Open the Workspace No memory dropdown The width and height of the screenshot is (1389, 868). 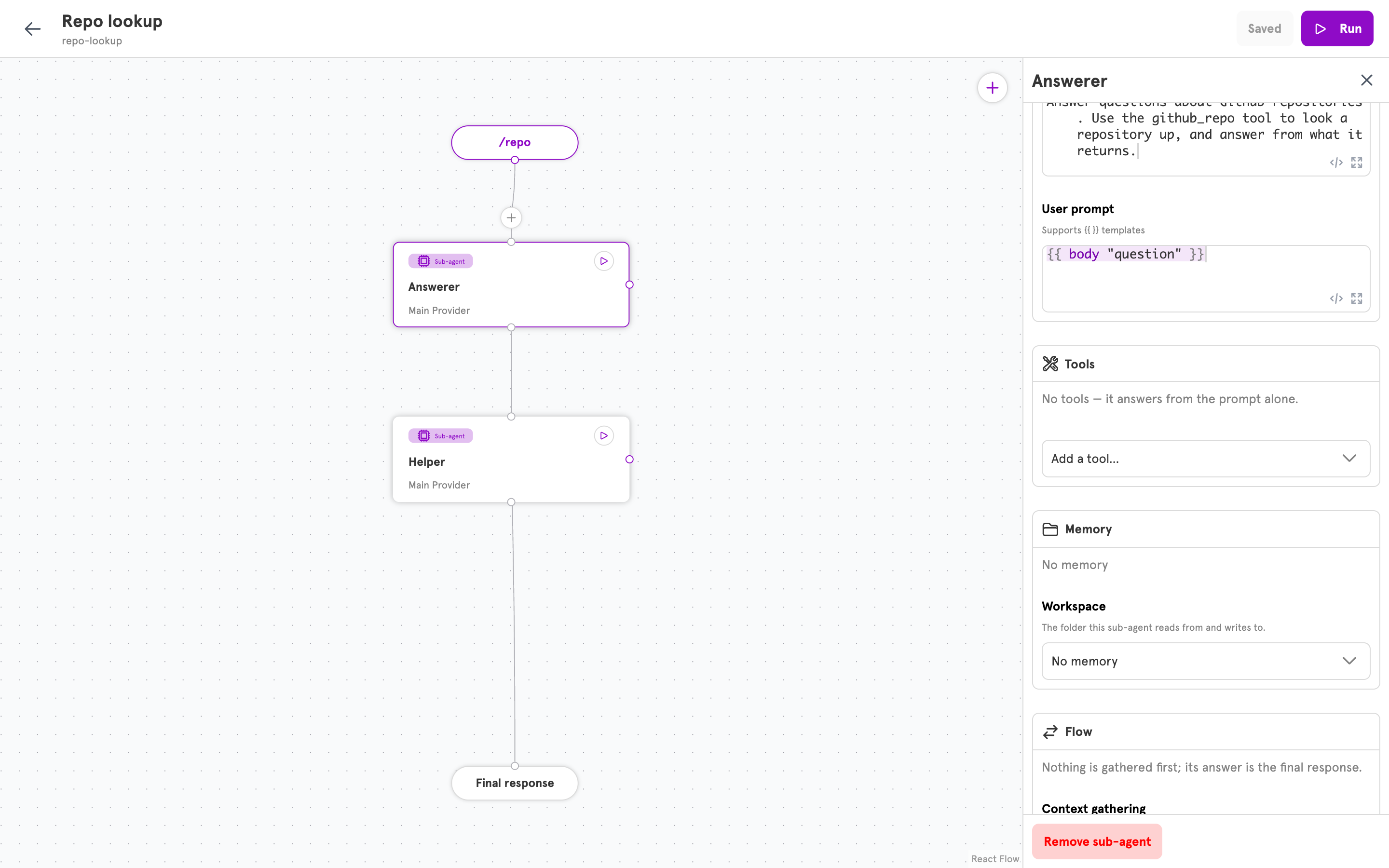pos(1205,661)
